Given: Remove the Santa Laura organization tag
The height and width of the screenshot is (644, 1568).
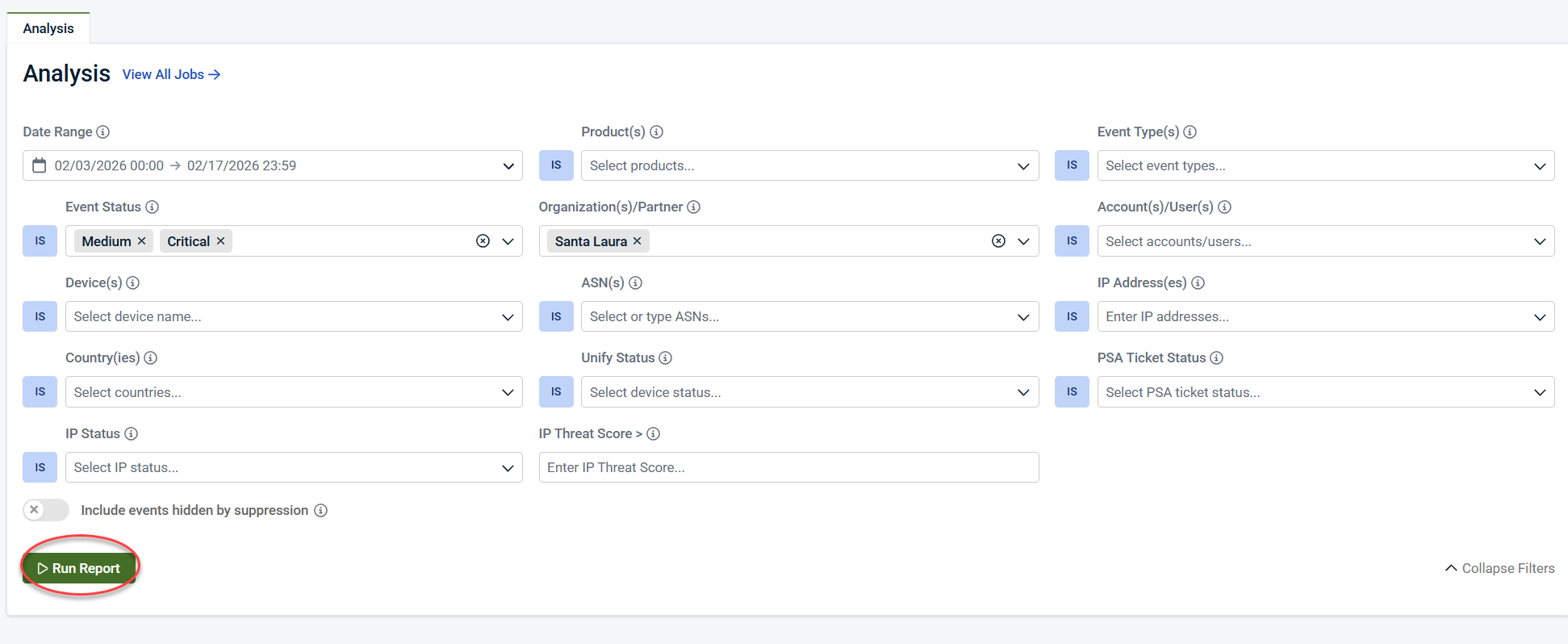Looking at the screenshot, I should (x=637, y=241).
